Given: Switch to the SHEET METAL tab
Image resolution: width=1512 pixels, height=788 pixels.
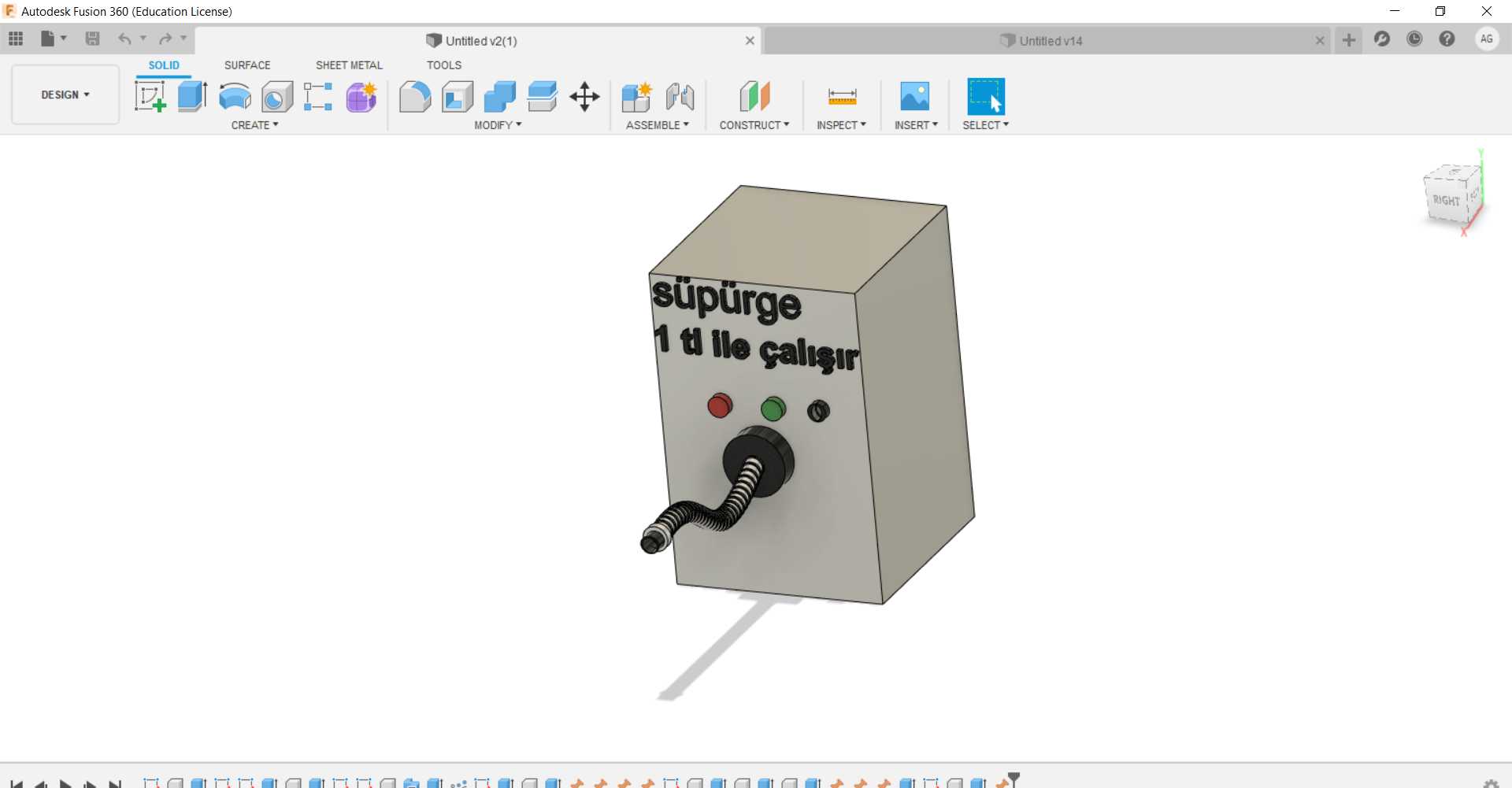Looking at the screenshot, I should (349, 65).
